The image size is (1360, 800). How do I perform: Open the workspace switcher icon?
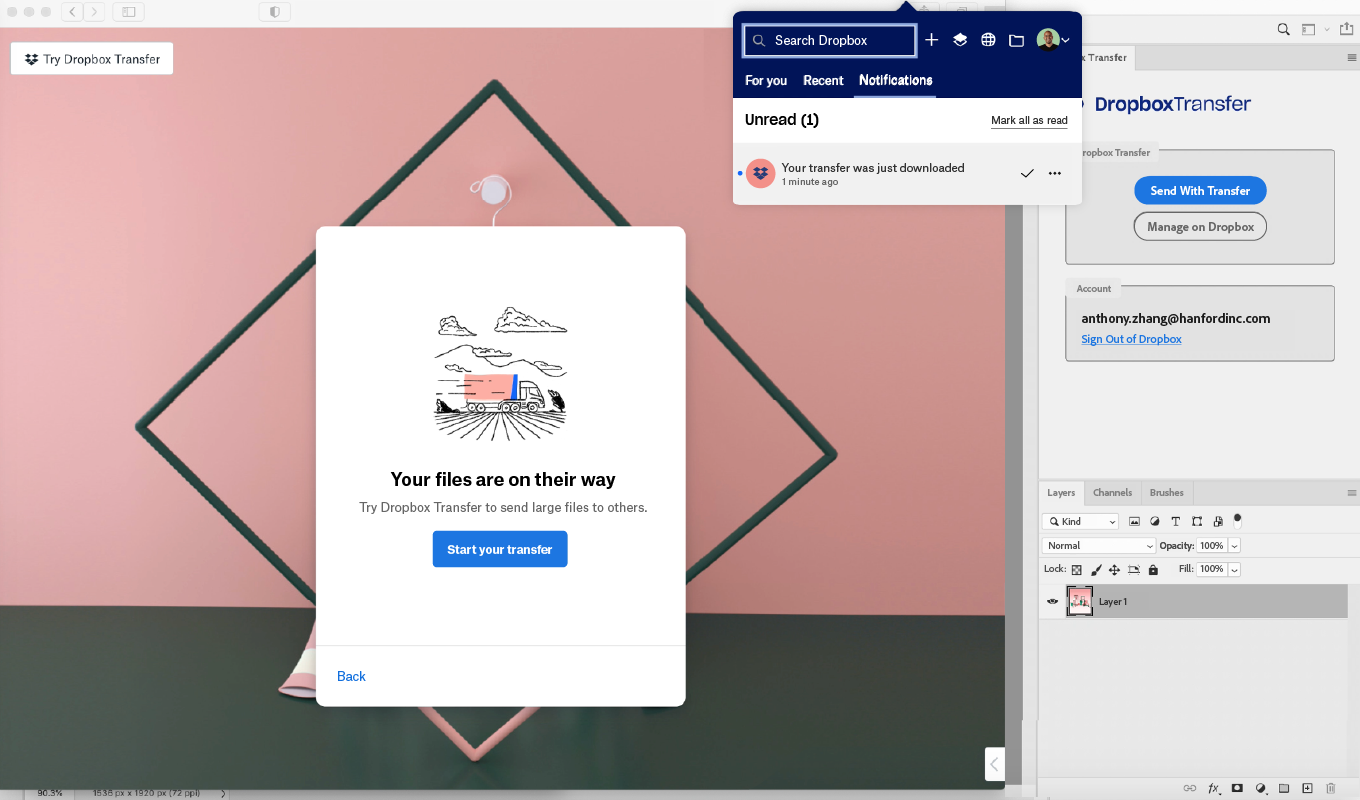[1309, 30]
